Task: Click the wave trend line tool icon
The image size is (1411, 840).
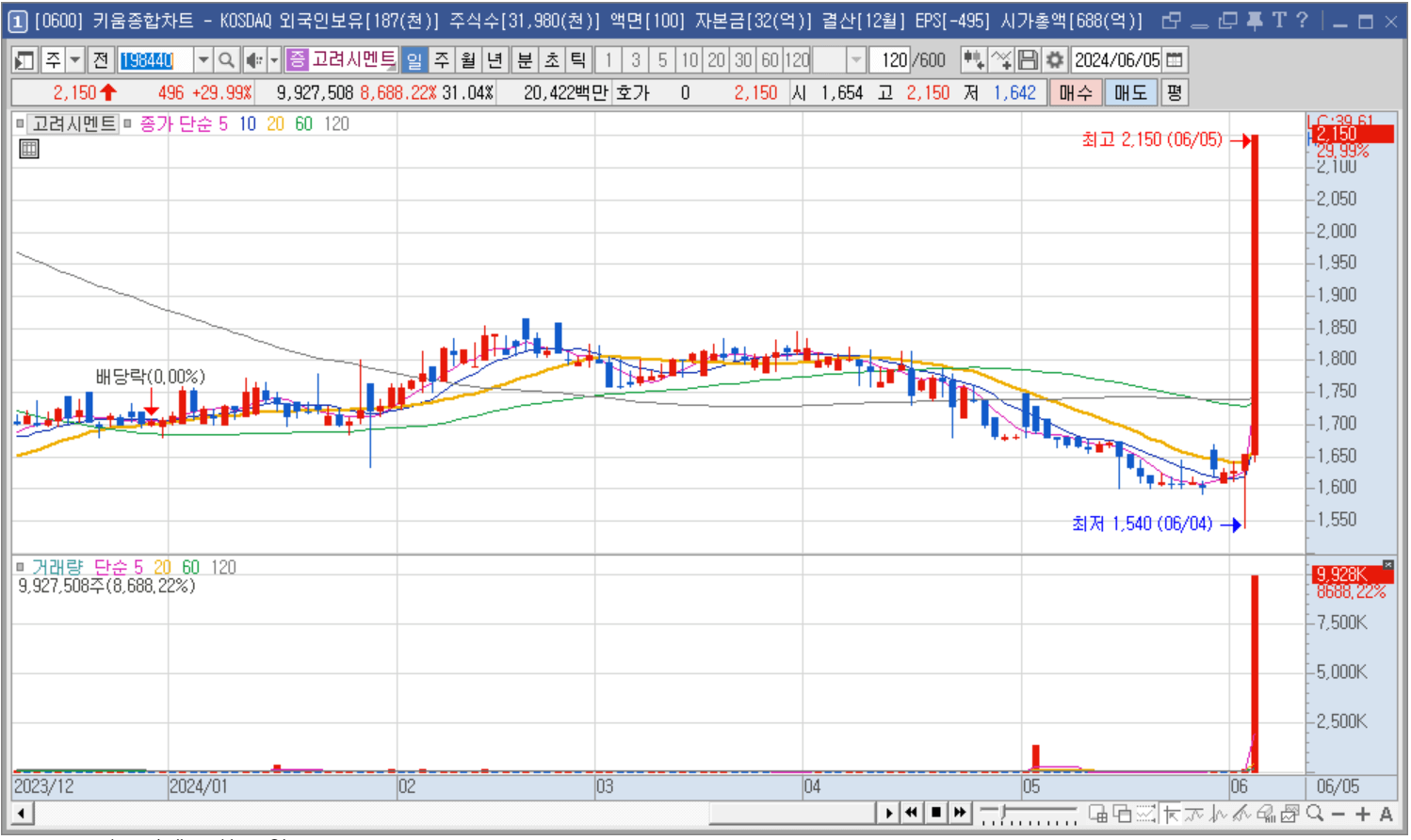Action: point(1194,814)
